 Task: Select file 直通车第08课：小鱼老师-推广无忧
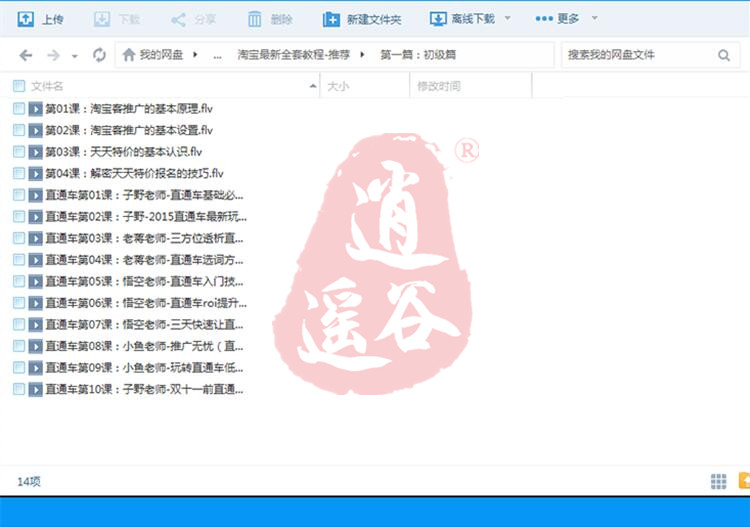[x=144, y=346]
